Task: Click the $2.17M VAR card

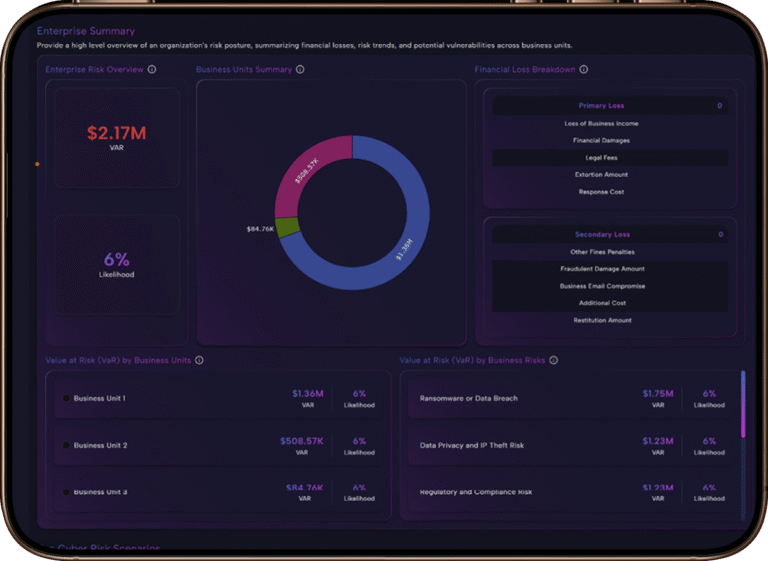Action: (x=117, y=137)
